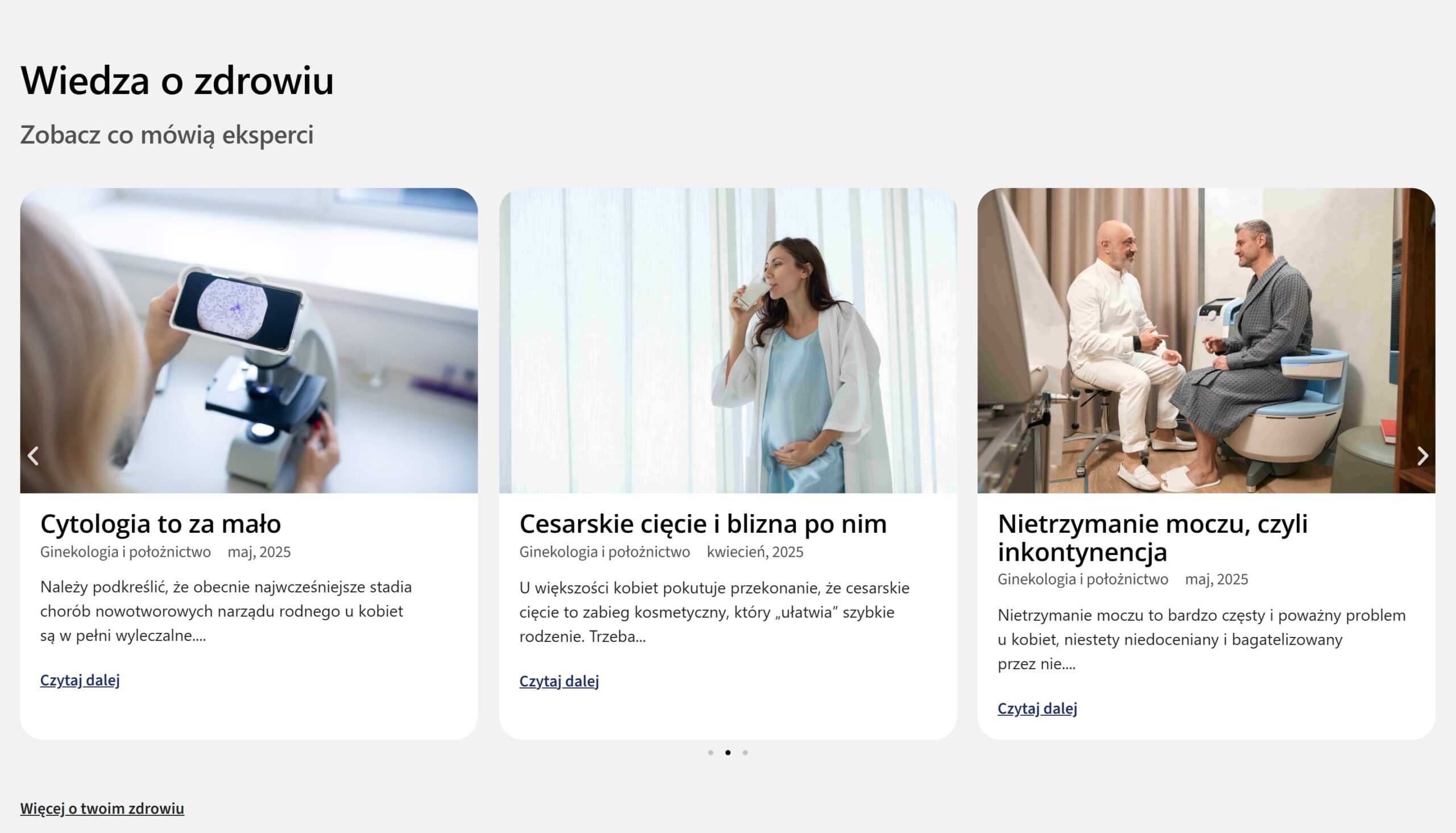The width and height of the screenshot is (1456, 833).
Task: Open the pregnant woman article image
Action: pos(727,341)
